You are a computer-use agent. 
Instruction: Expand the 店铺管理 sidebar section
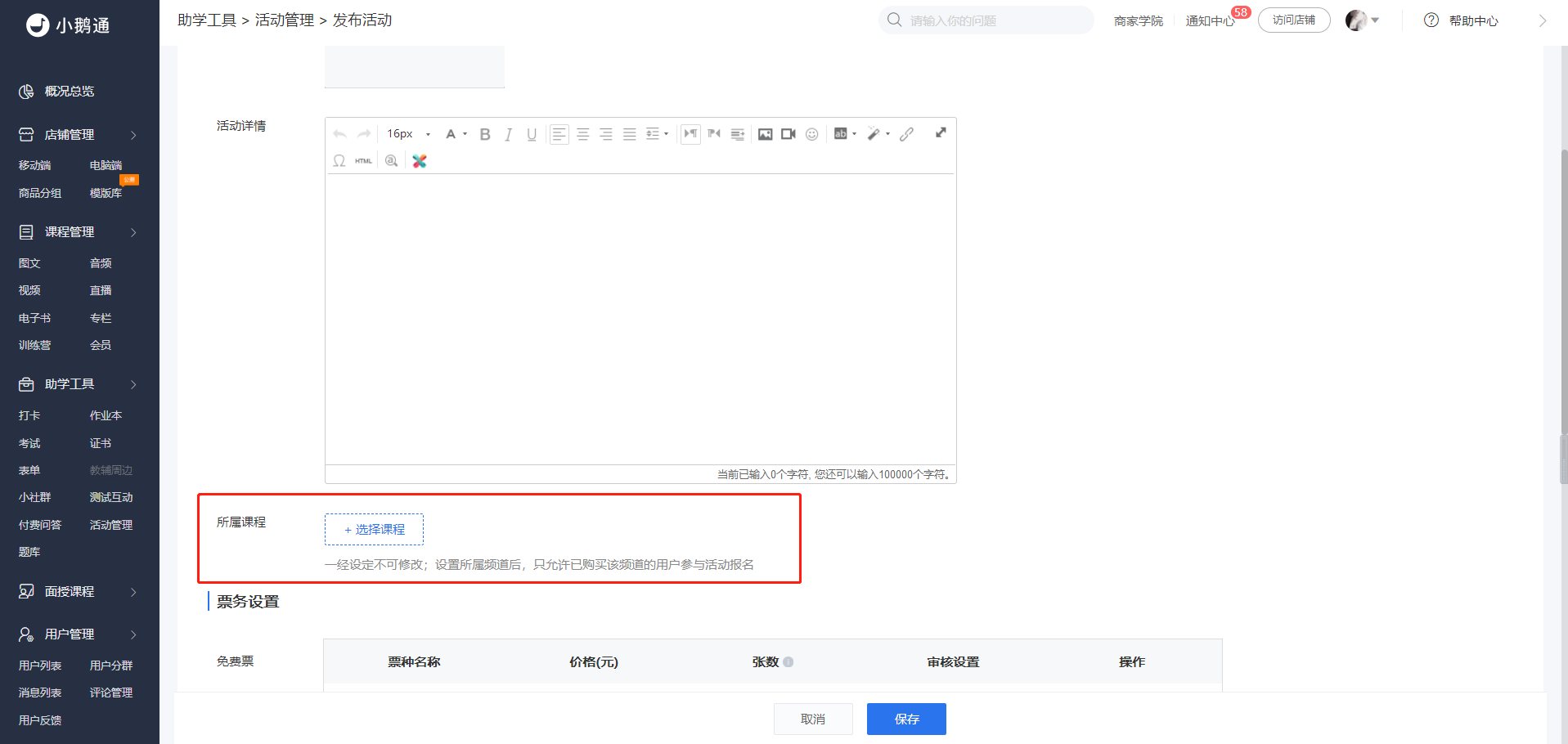pos(134,135)
